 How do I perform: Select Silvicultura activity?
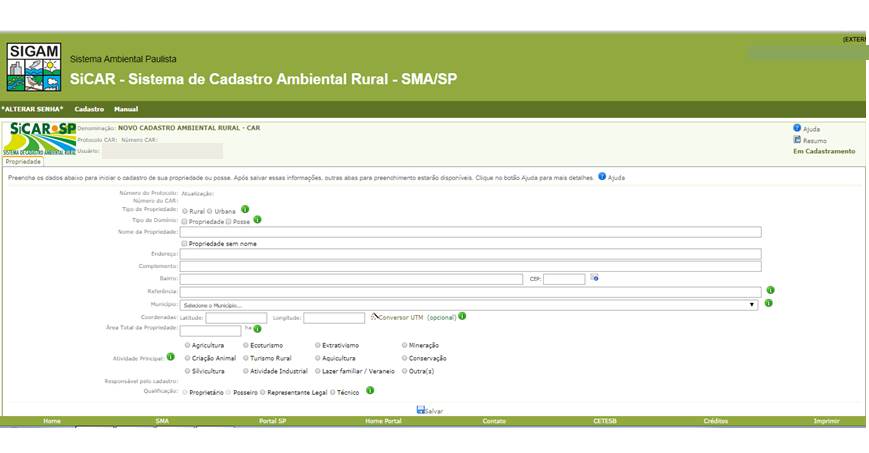click(x=187, y=371)
